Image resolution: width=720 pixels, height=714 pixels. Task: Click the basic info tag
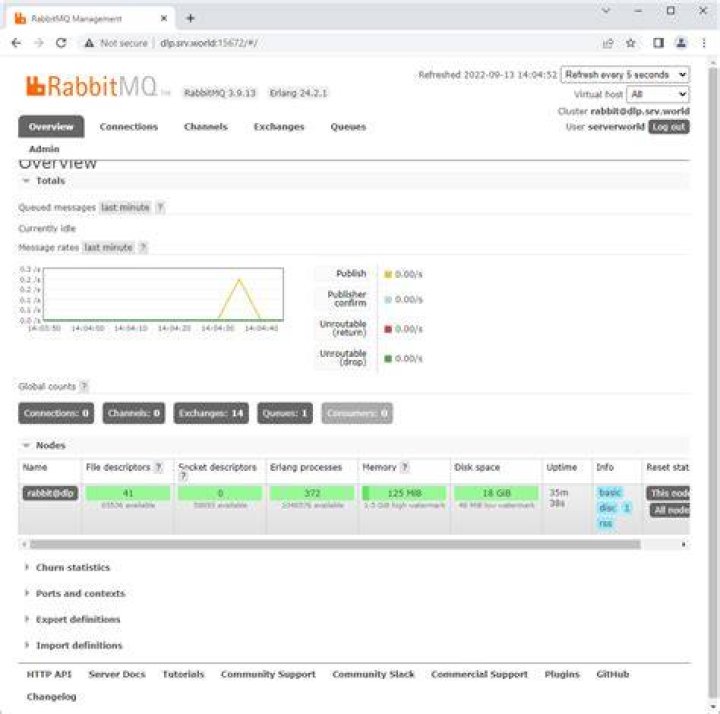pyautogui.click(x=610, y=493)
